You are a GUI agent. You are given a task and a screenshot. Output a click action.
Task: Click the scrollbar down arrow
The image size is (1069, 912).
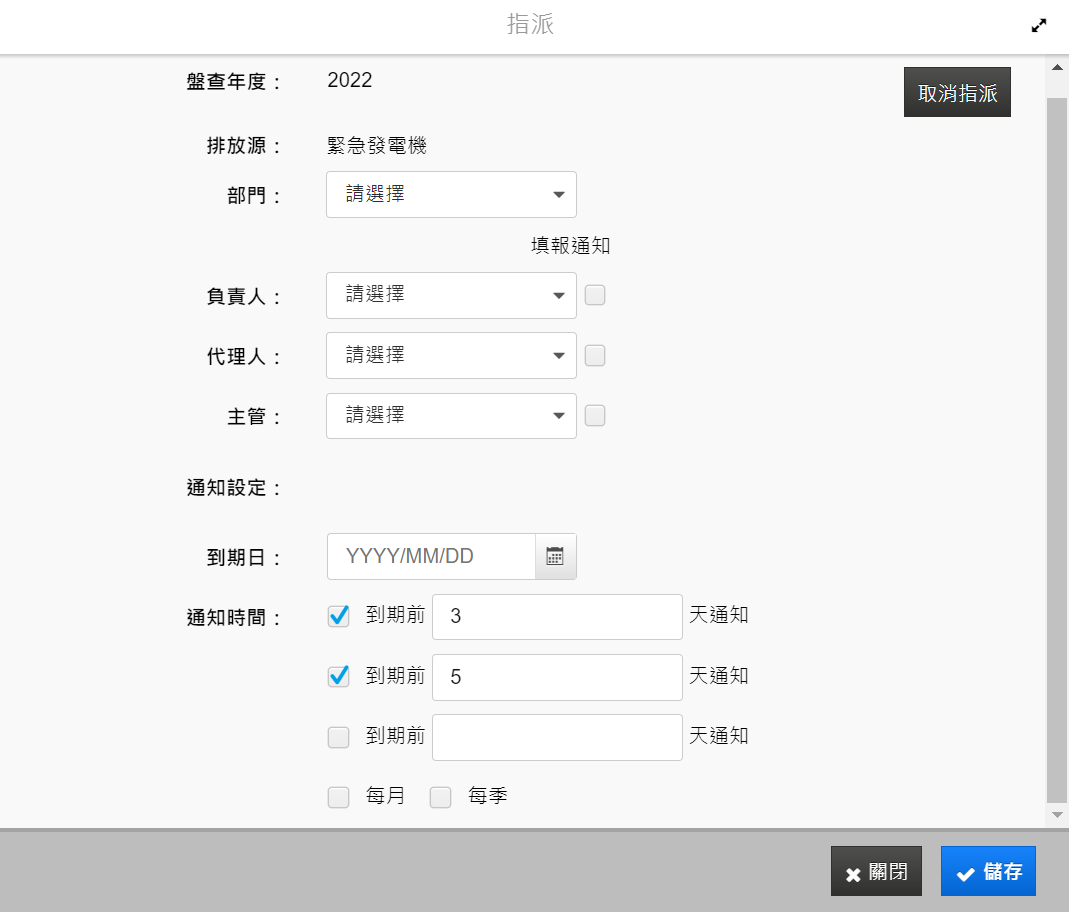pos(1057,816)
